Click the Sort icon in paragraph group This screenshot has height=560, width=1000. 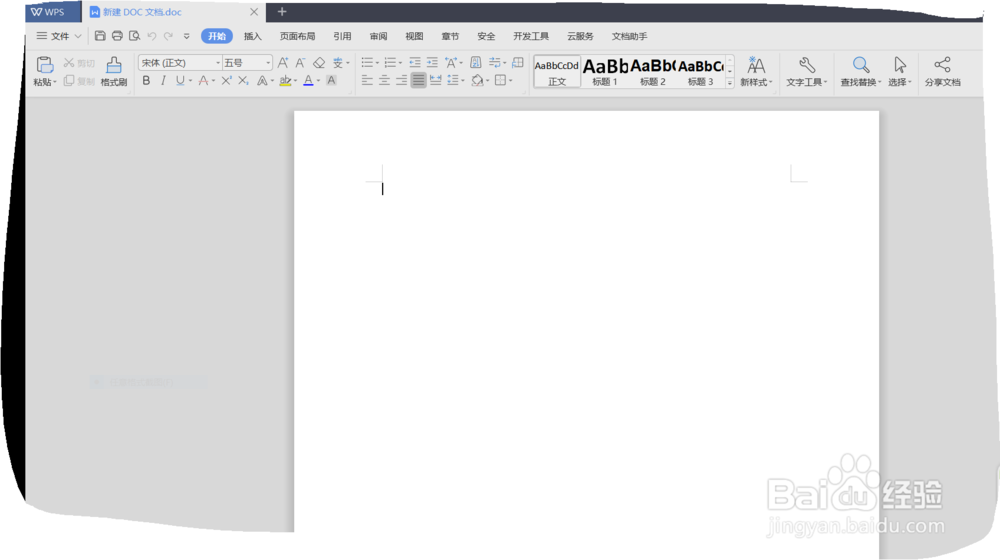click(476, 63)
